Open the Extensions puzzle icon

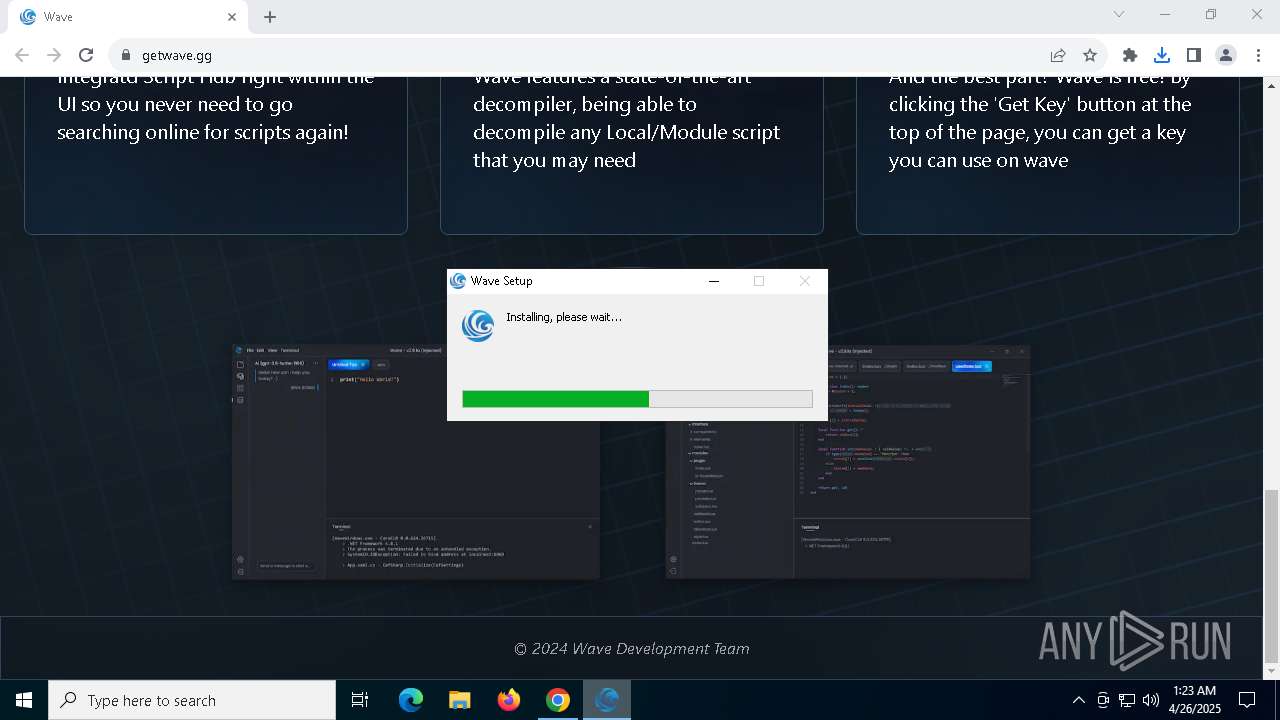[x=1130, y=55]
